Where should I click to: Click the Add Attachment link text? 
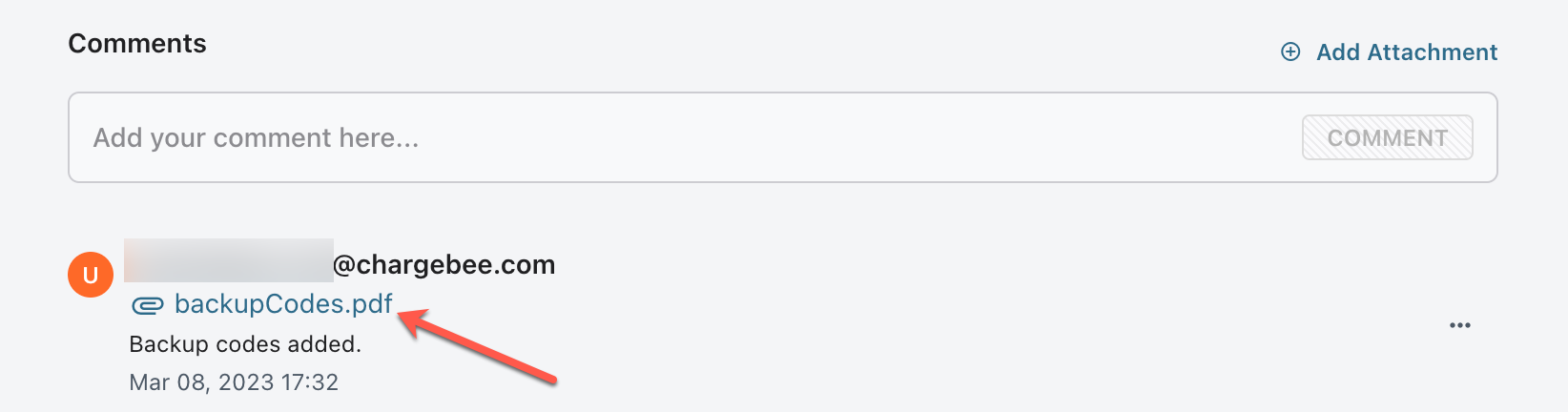pos(1406,52)
